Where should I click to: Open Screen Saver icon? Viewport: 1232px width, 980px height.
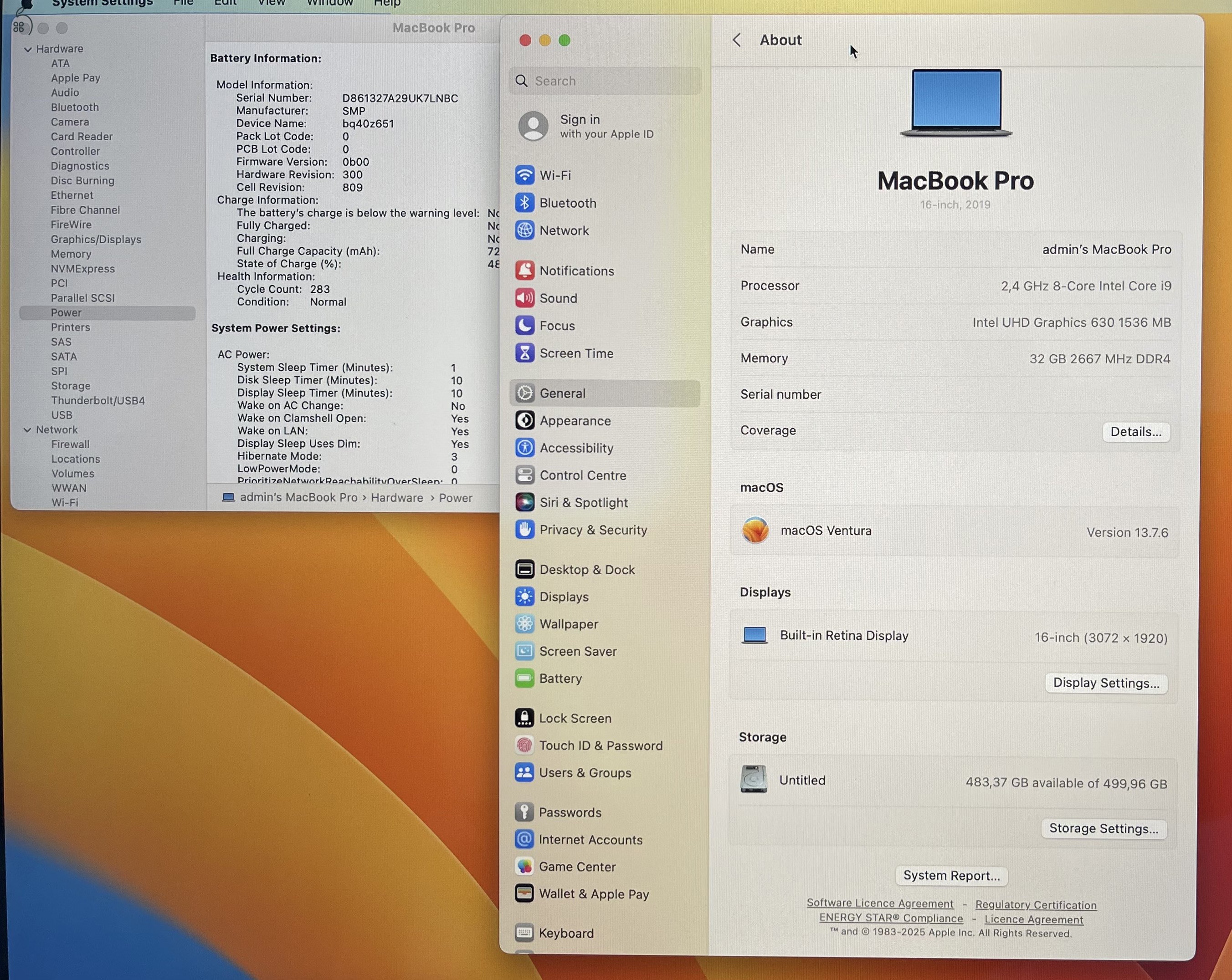click(524, 651)
